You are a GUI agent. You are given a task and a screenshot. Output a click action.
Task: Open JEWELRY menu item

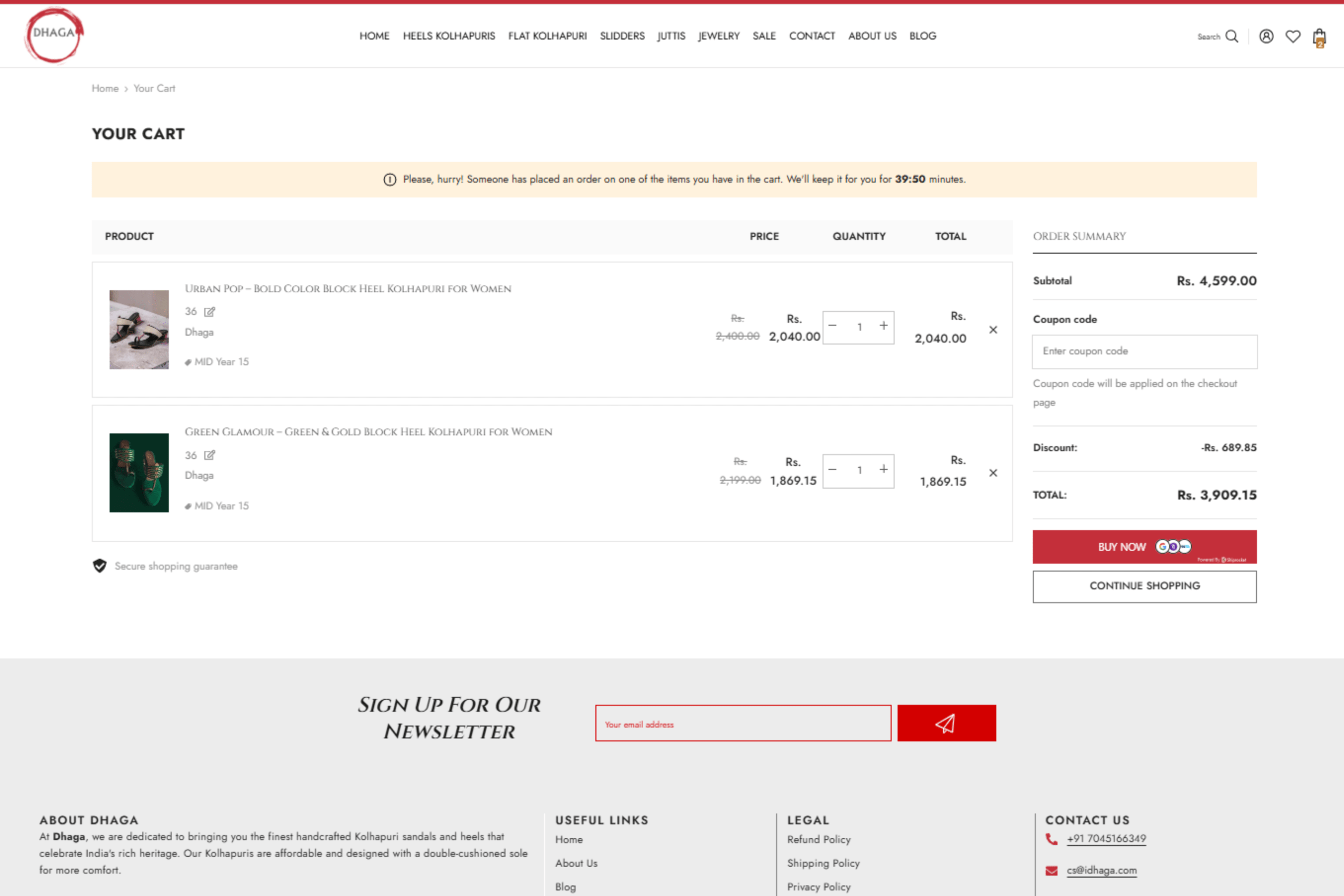coord(718,36)
